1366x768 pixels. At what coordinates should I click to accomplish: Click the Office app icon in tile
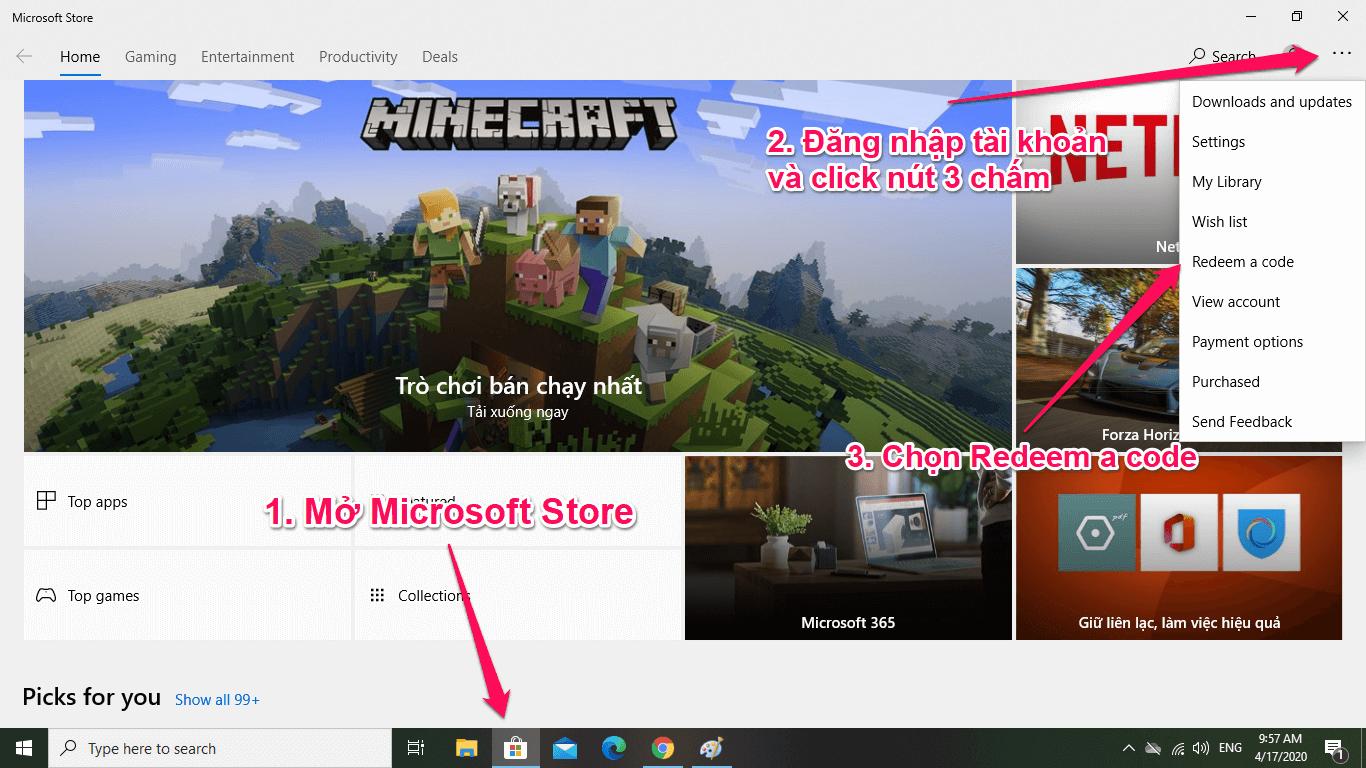click(1179, 532)
